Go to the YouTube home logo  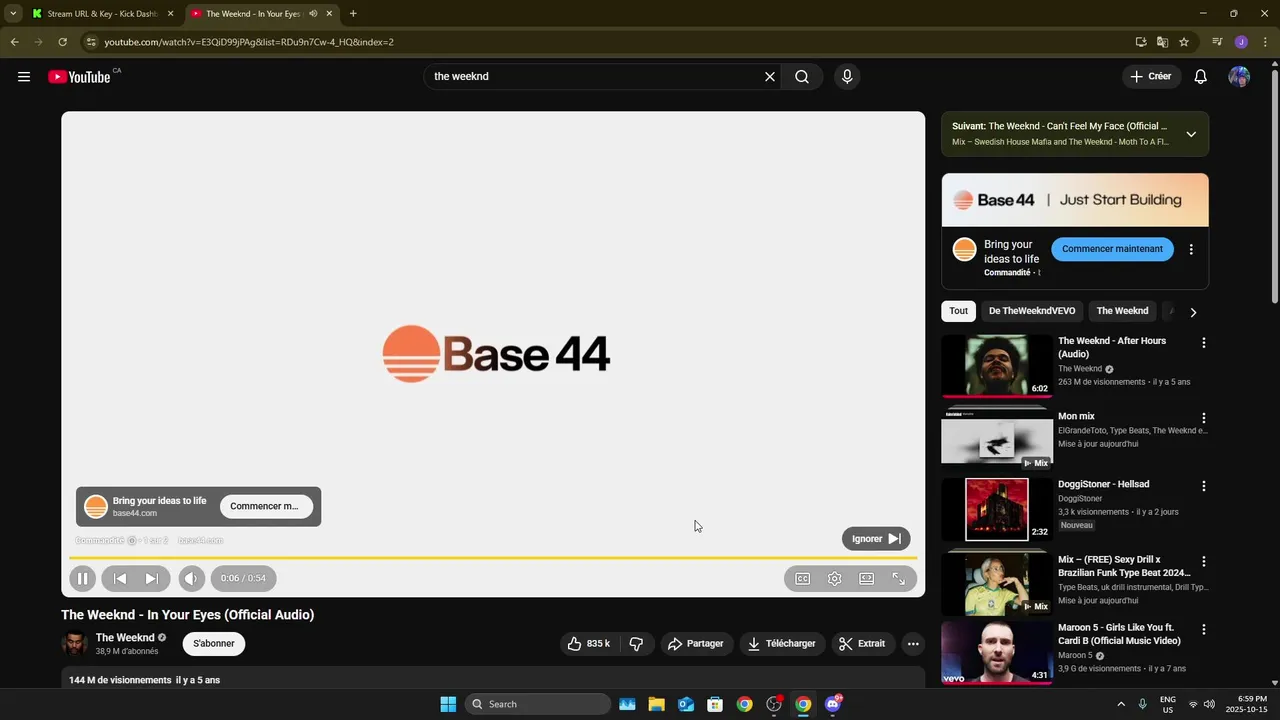[79, 77]
